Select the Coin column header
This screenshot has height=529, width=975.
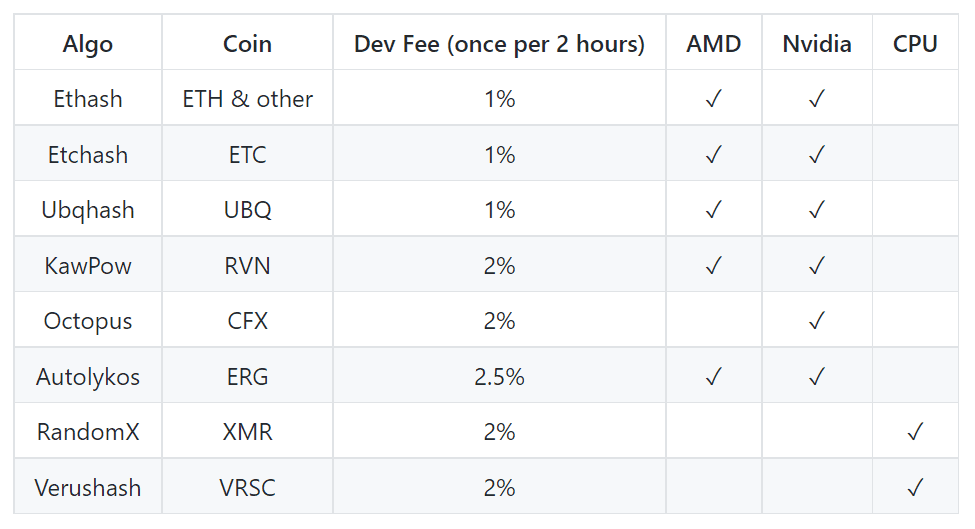247,44
